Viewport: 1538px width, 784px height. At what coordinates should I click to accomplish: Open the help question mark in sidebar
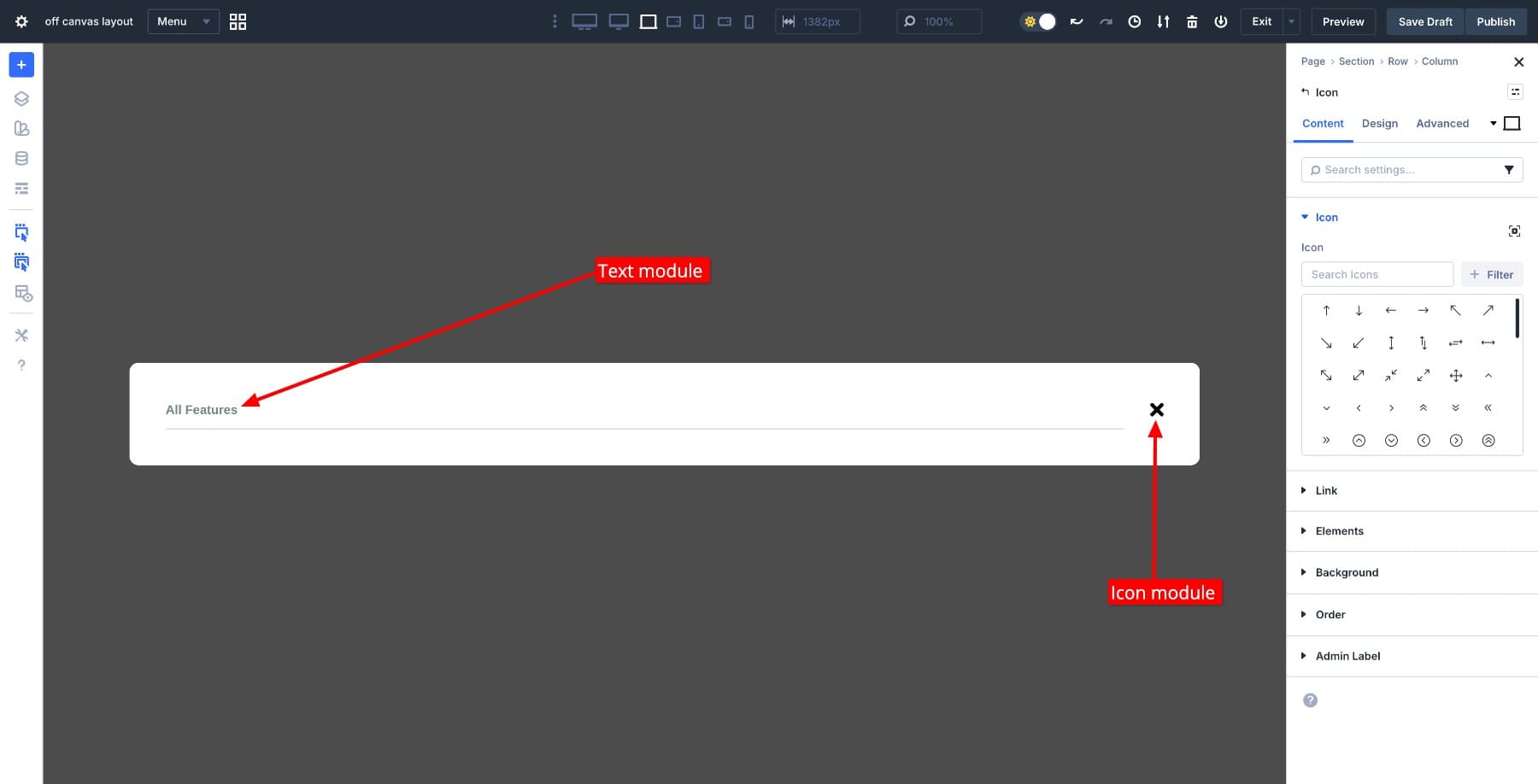(21, 366)
